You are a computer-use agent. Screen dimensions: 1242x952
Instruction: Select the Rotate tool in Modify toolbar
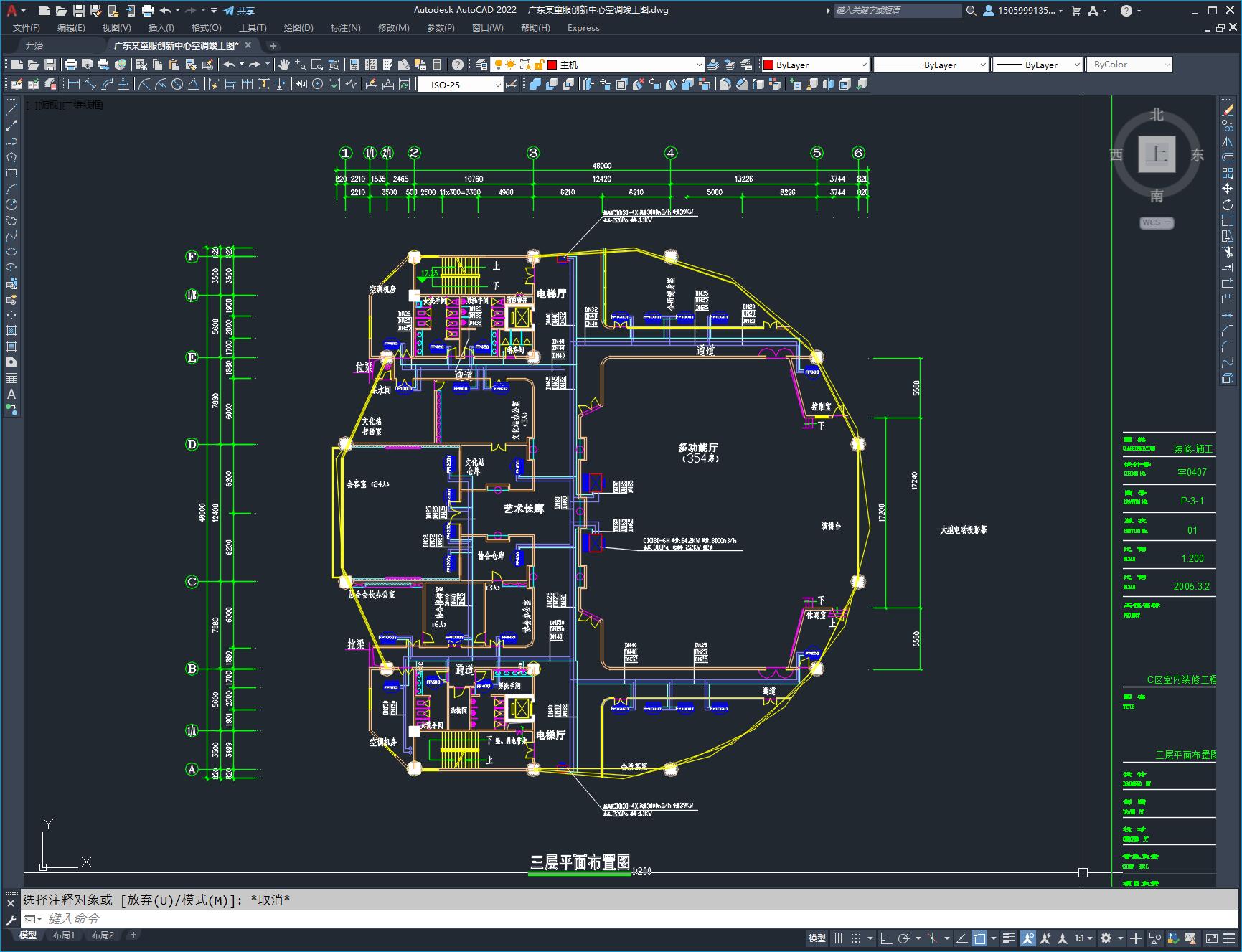1228,204
